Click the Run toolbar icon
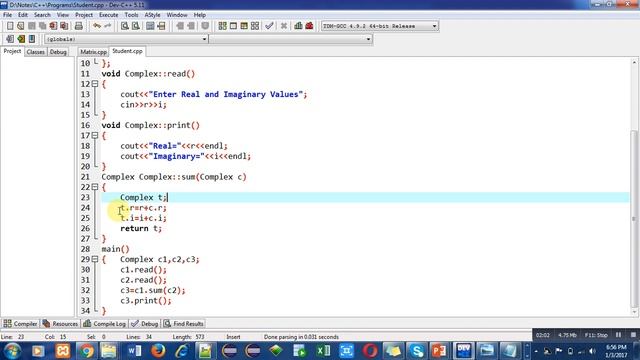 [233, 26]
